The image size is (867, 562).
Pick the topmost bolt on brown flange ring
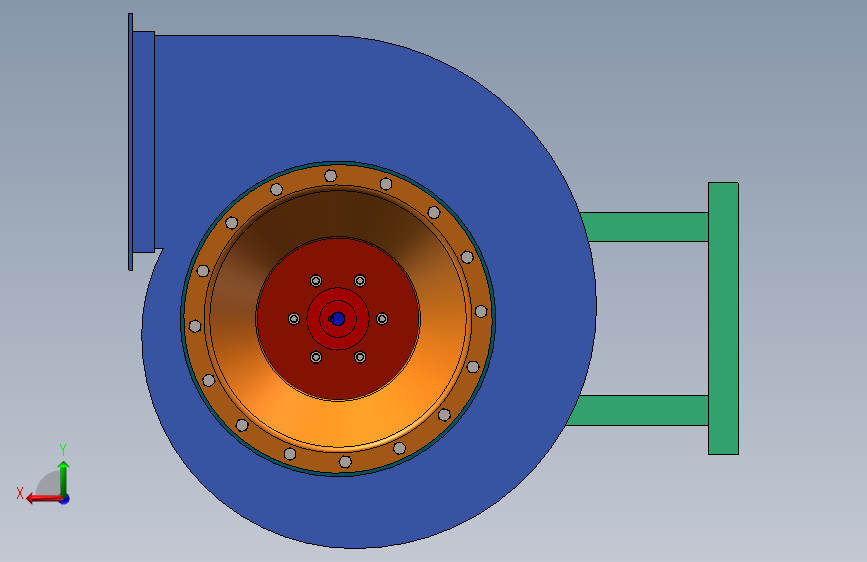pos(331,176)
